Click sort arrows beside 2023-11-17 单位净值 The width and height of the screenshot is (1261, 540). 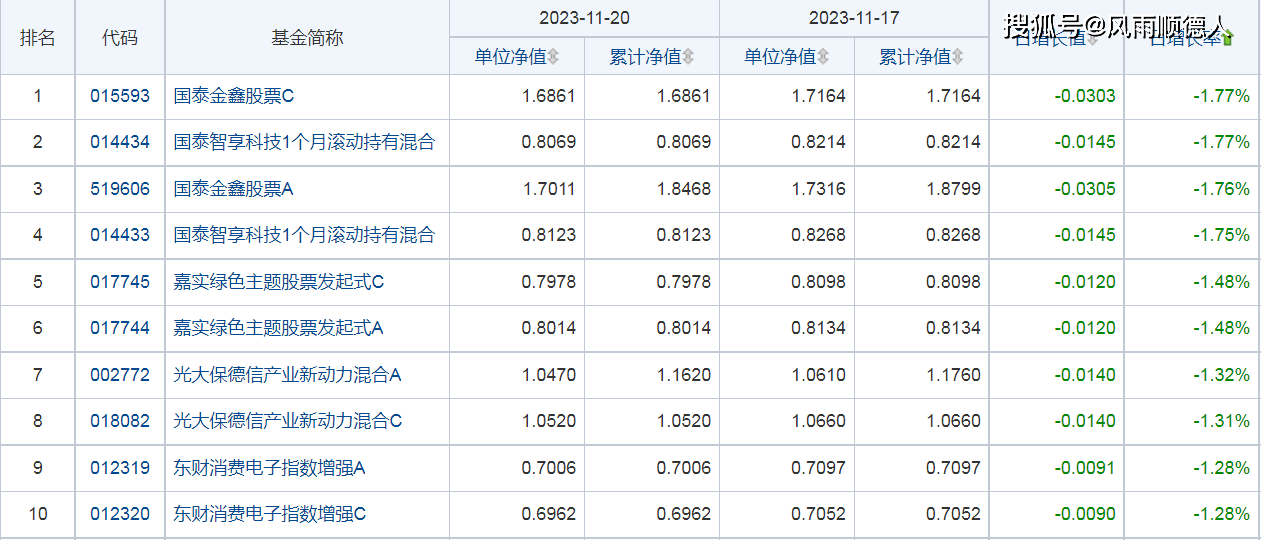pos(823,58)
